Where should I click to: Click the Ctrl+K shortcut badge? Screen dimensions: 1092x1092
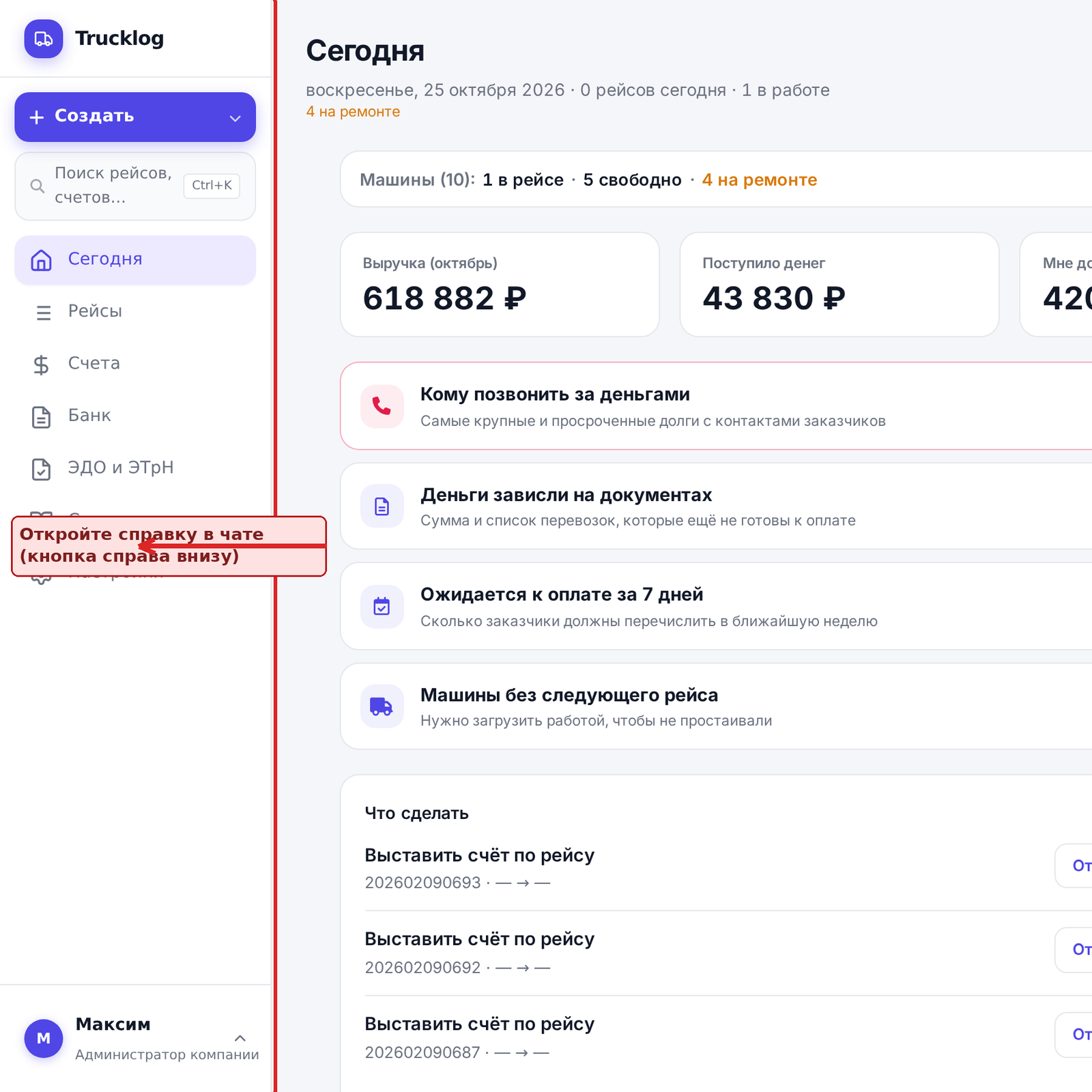click(x=212, y=186)
